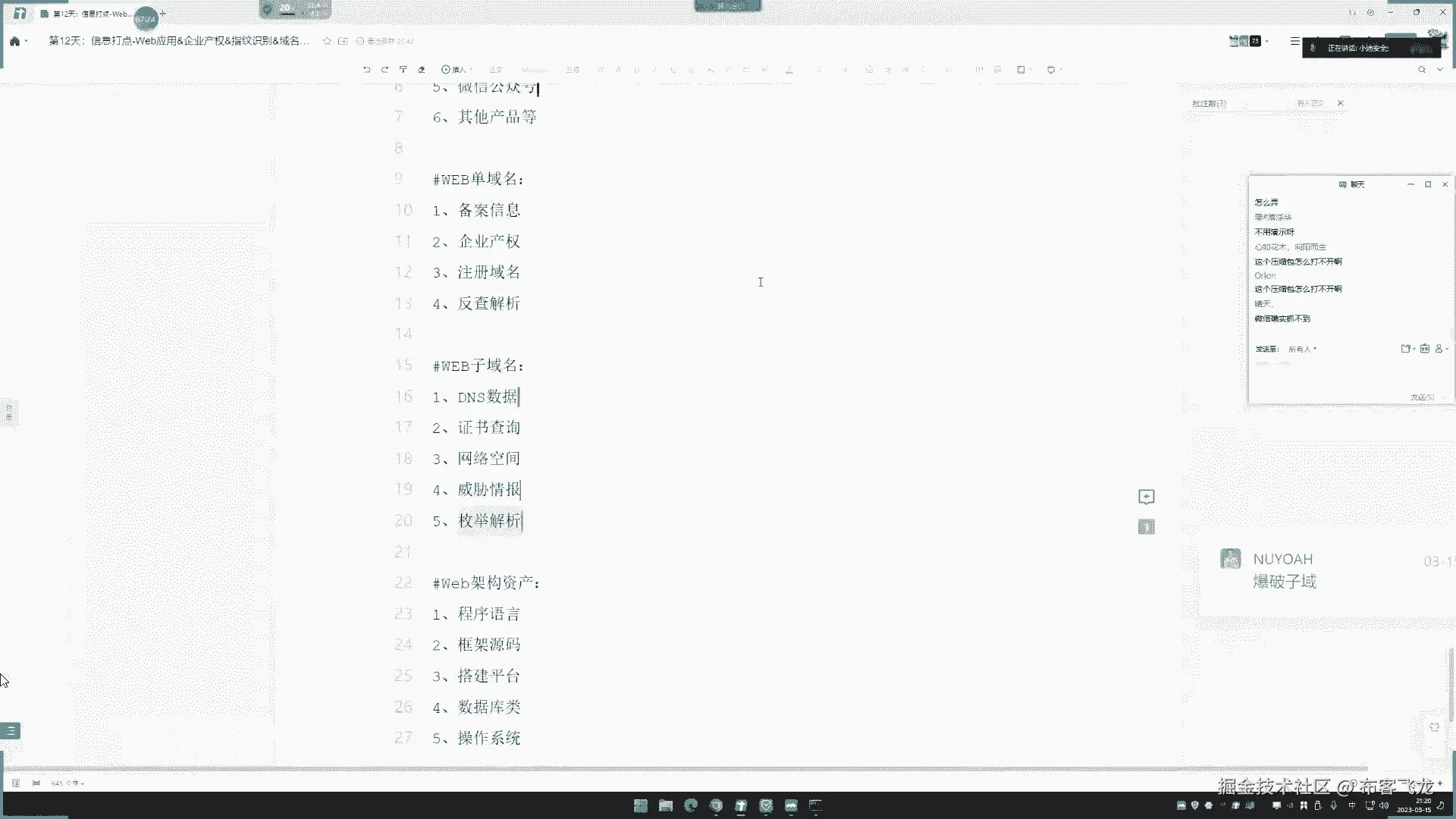Expand the 插入 insert dropdown

click(457, 70)
